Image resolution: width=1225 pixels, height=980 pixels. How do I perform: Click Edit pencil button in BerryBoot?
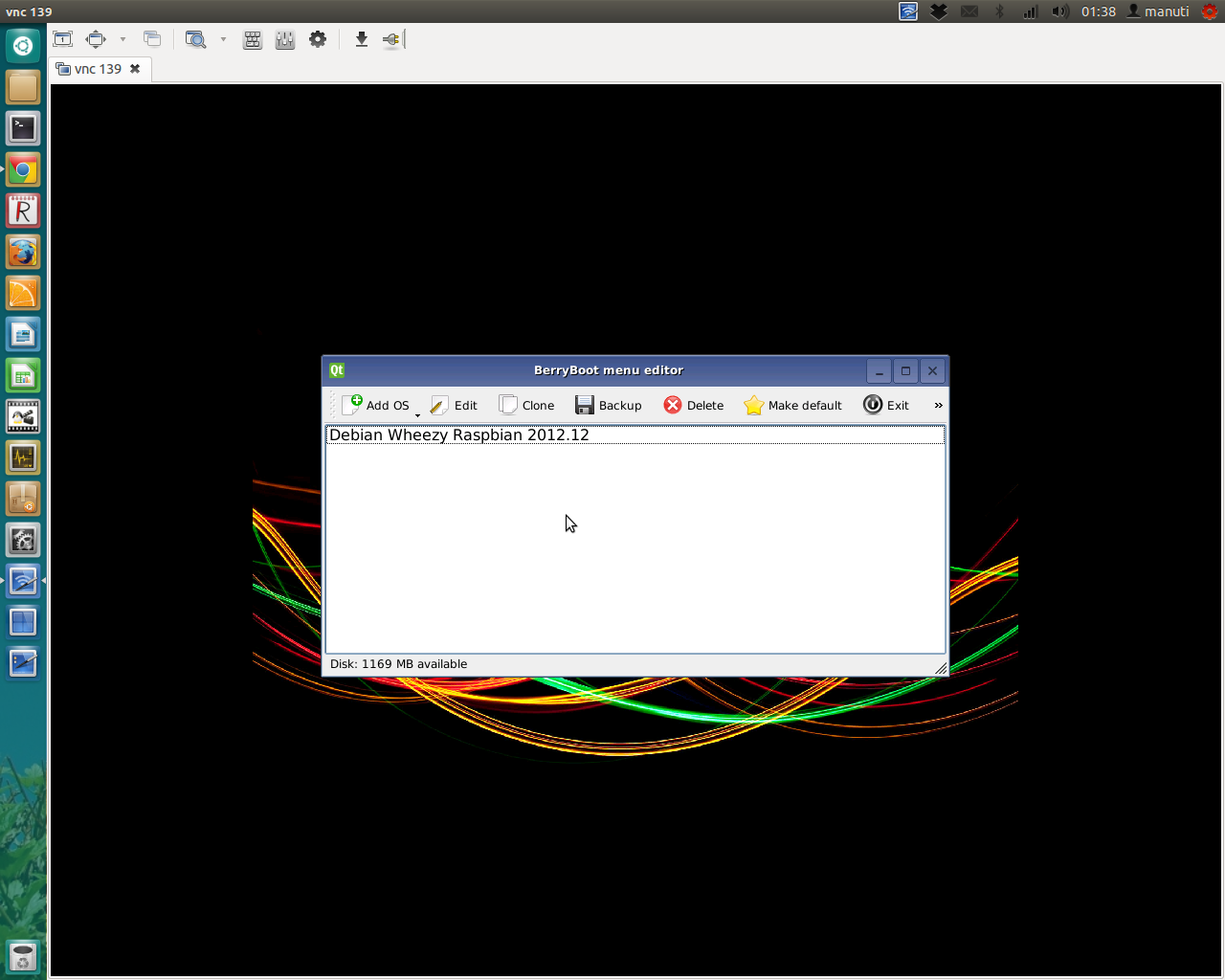(x=454, y=405)
